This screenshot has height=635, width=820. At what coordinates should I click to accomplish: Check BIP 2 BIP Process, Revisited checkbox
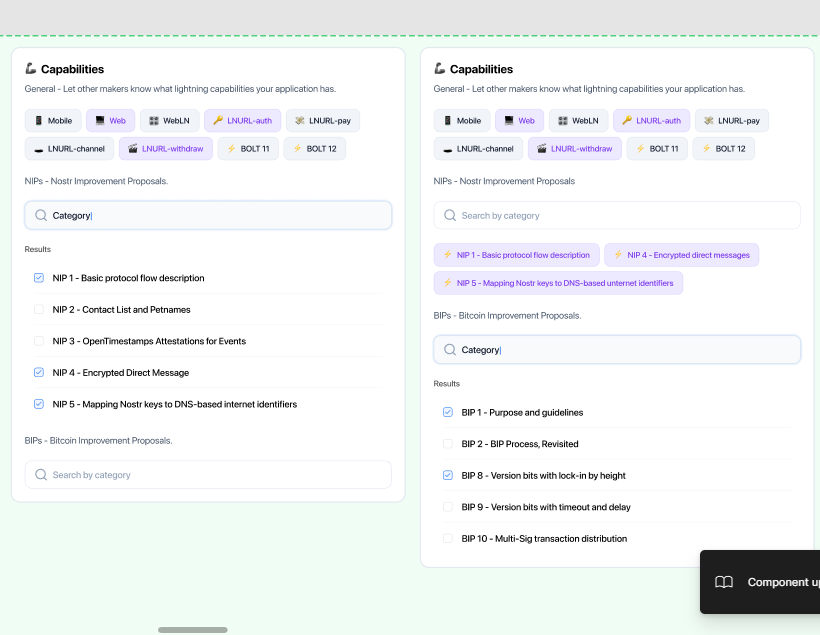coord(448,444)
